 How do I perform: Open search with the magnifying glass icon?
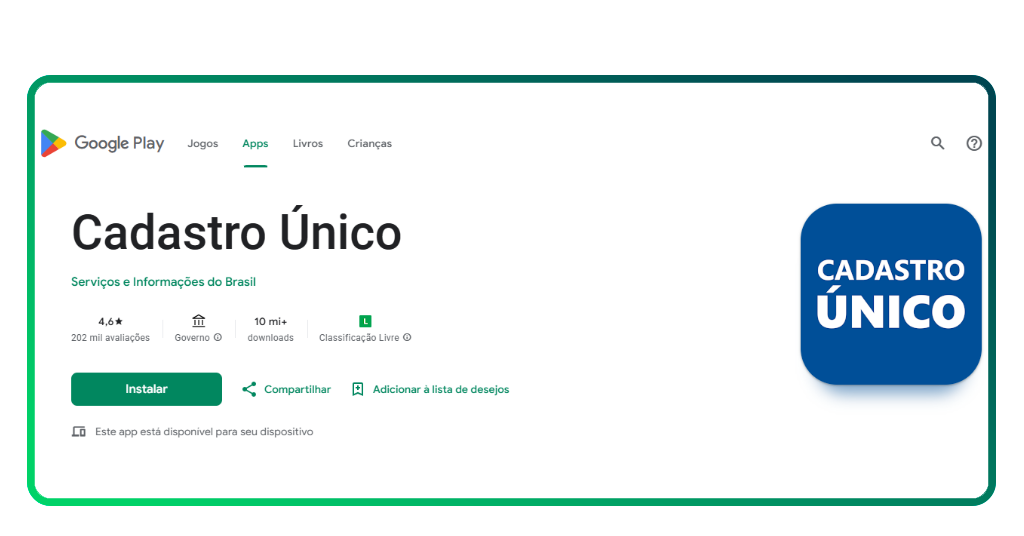pyautogui.click(x=937, y=143)
